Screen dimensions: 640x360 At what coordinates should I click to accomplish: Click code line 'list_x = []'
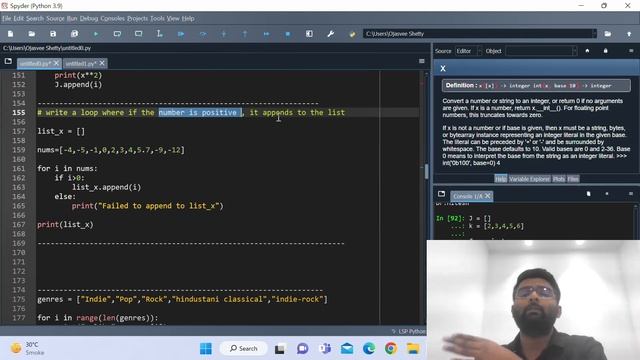tap(61, 131)
